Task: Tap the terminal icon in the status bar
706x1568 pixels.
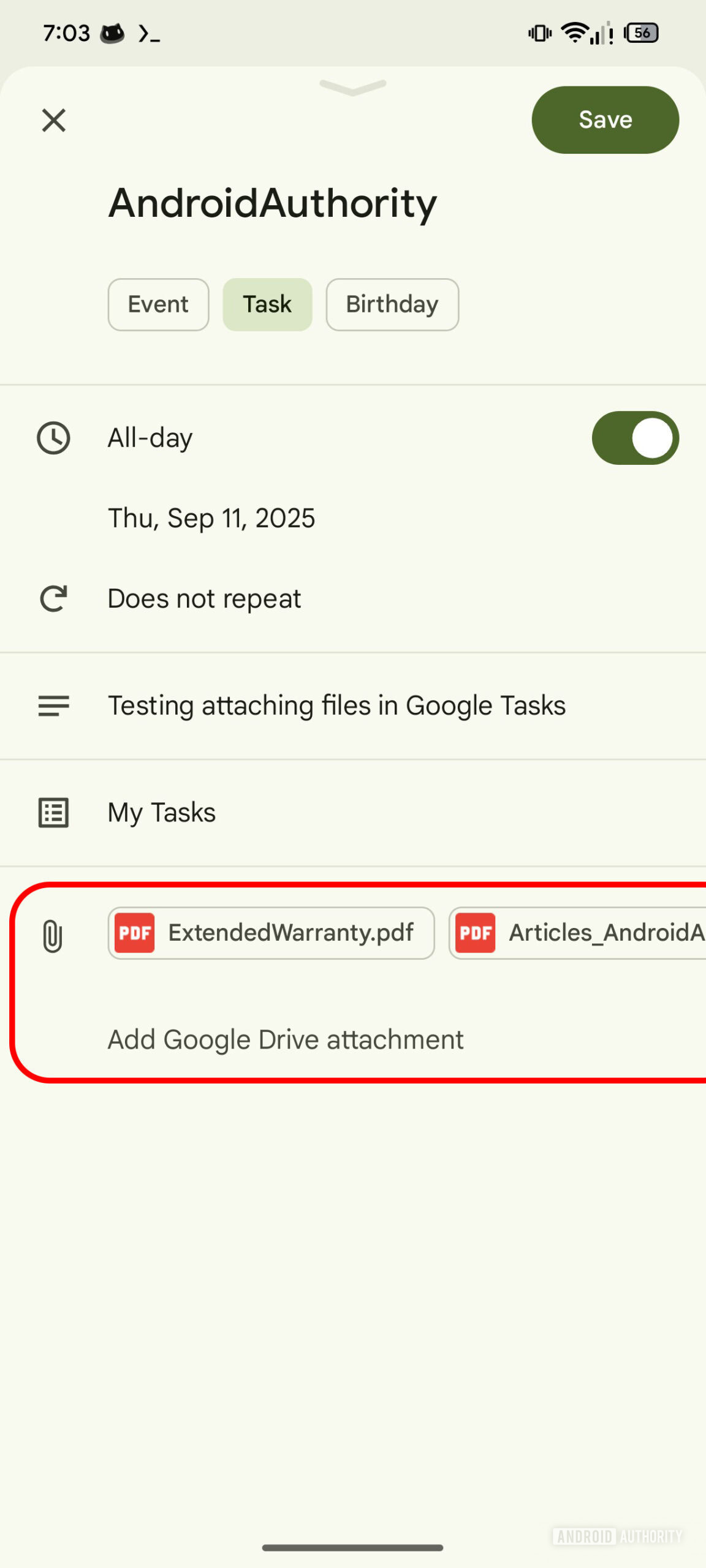Action: point(149,35)
